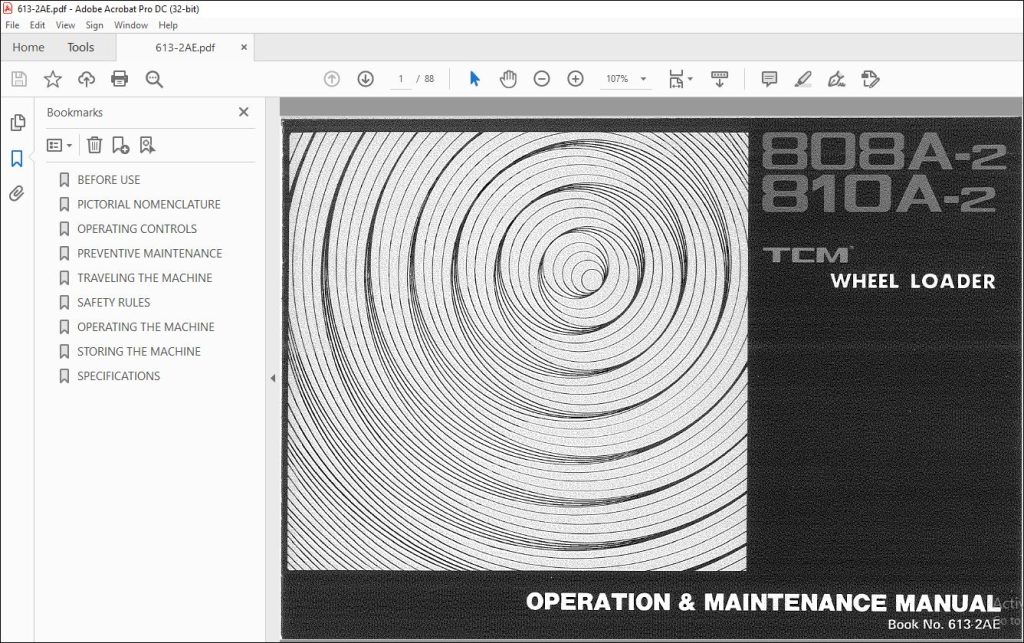The height and width of the screenshot is (643, 1024).
Task: Open the Help menu
Action: 168,25
